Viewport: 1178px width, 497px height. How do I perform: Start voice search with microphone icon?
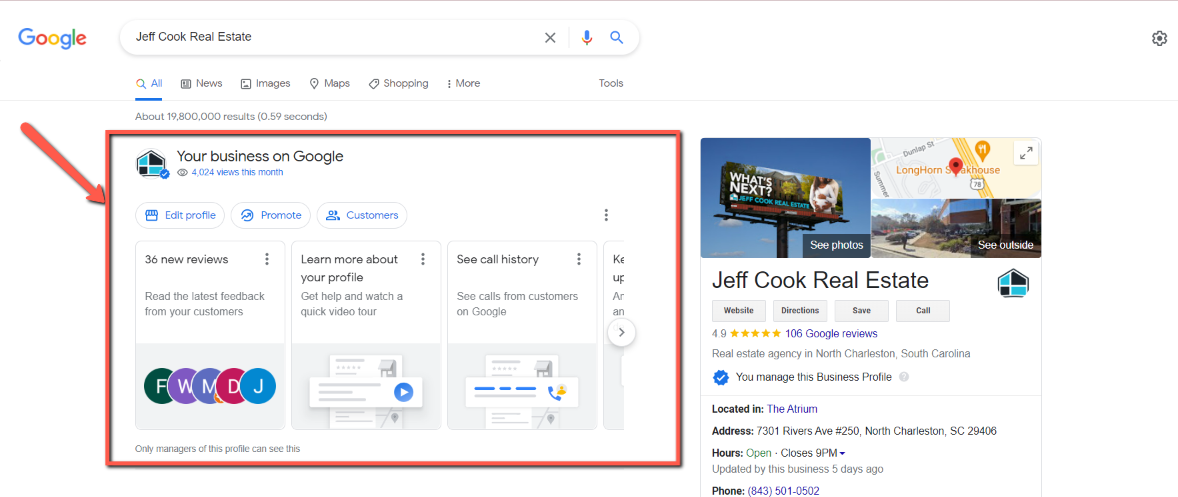pos(586,38)
